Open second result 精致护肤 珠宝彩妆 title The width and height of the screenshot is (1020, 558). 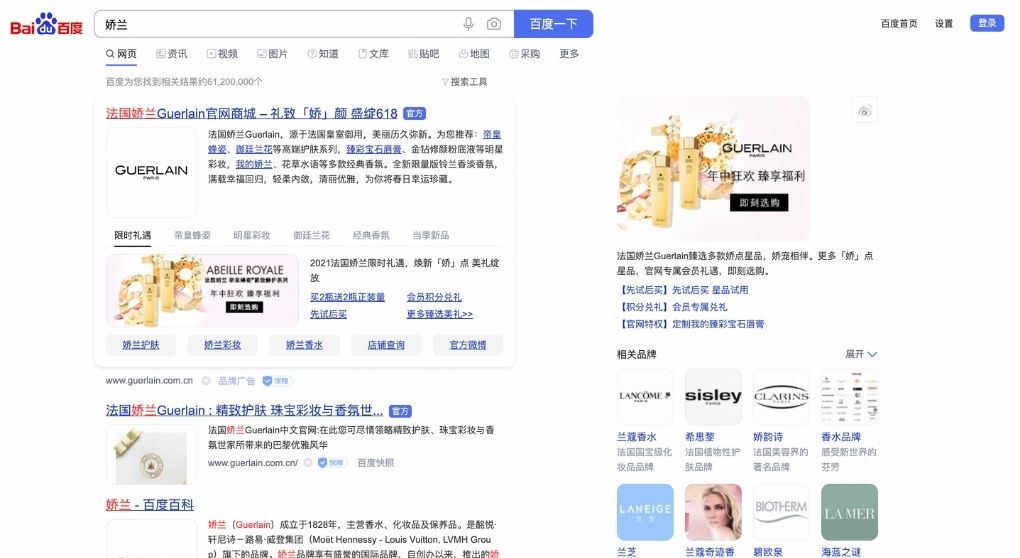(245, 411)
